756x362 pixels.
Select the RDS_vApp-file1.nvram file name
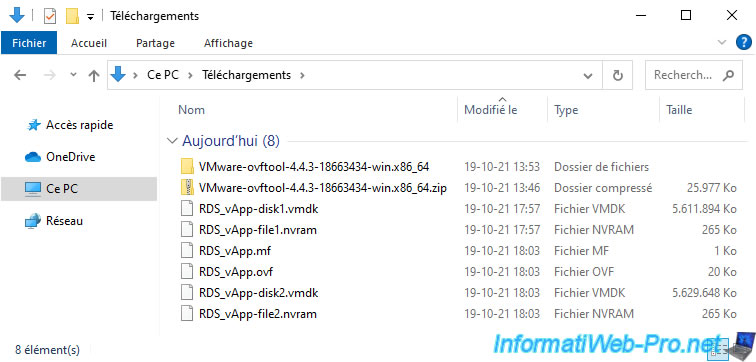(258, 230)
